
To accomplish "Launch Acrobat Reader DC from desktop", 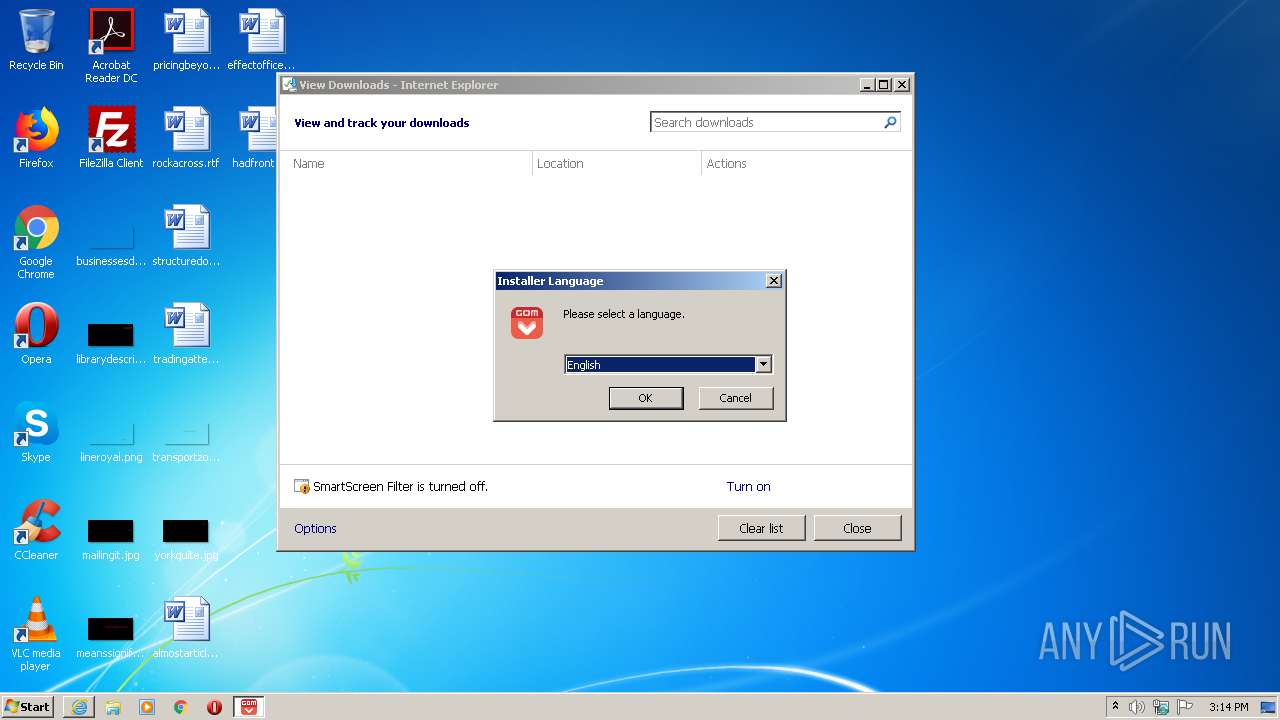I will (x=111, y=46).
